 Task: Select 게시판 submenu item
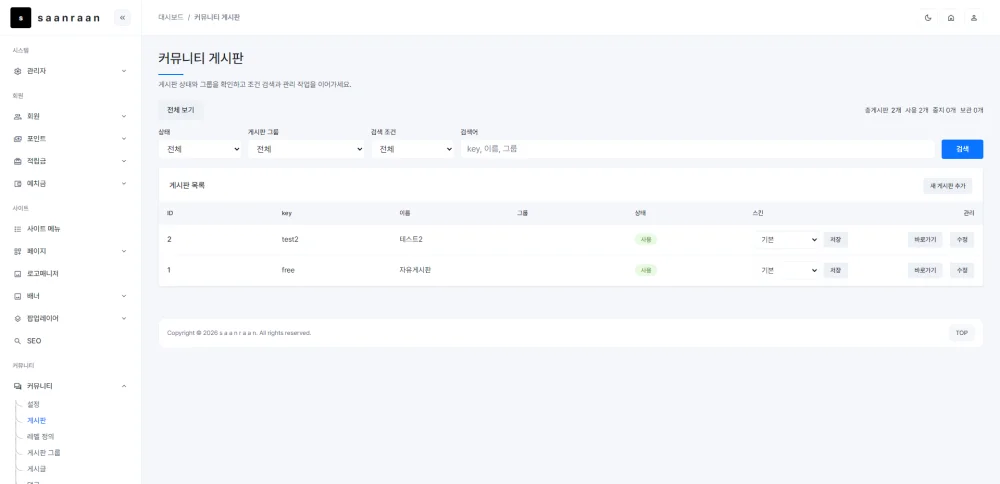(x=37, y=421)
